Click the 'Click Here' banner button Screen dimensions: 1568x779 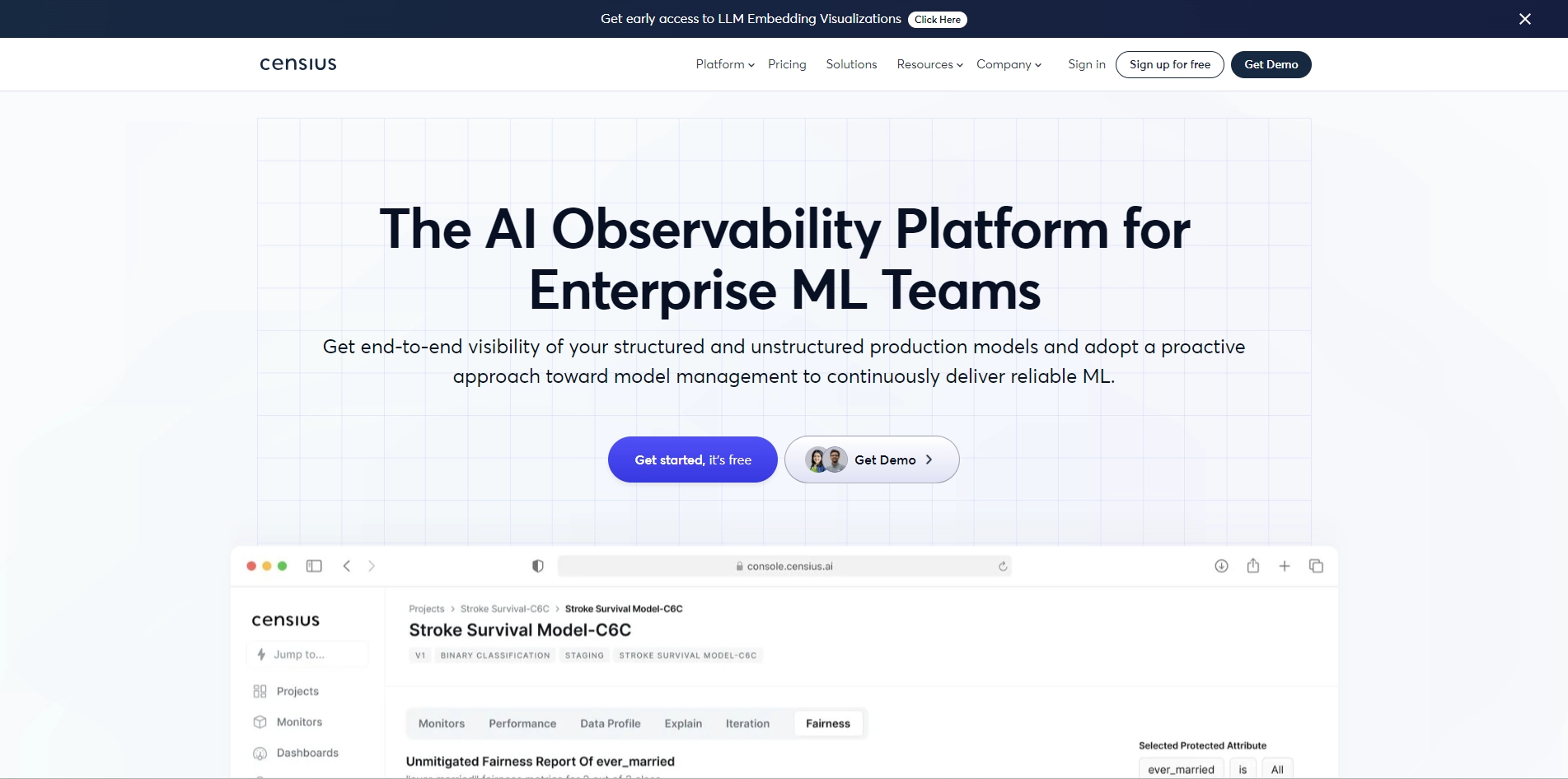938,20
